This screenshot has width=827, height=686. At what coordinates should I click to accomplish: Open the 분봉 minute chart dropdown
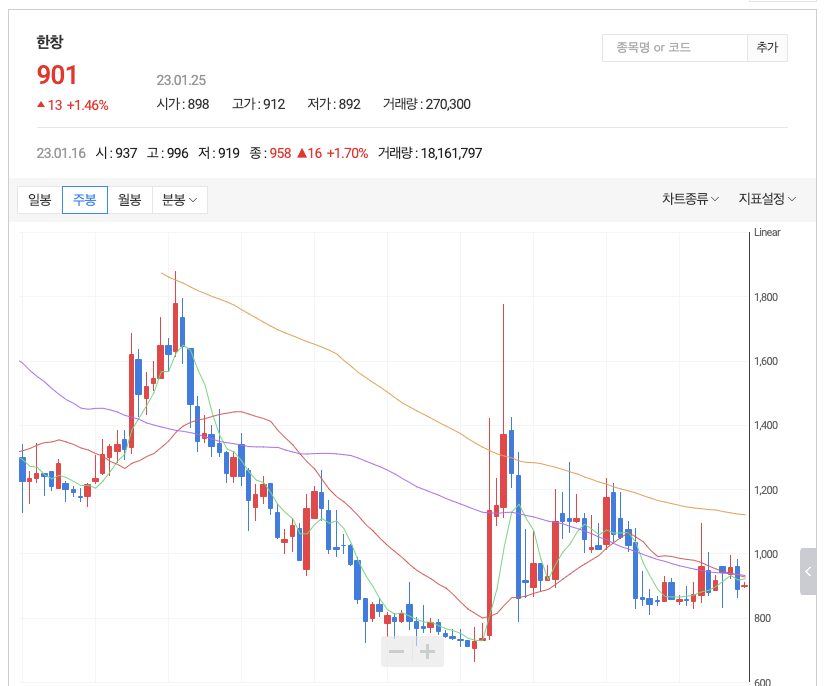point(179,200)
